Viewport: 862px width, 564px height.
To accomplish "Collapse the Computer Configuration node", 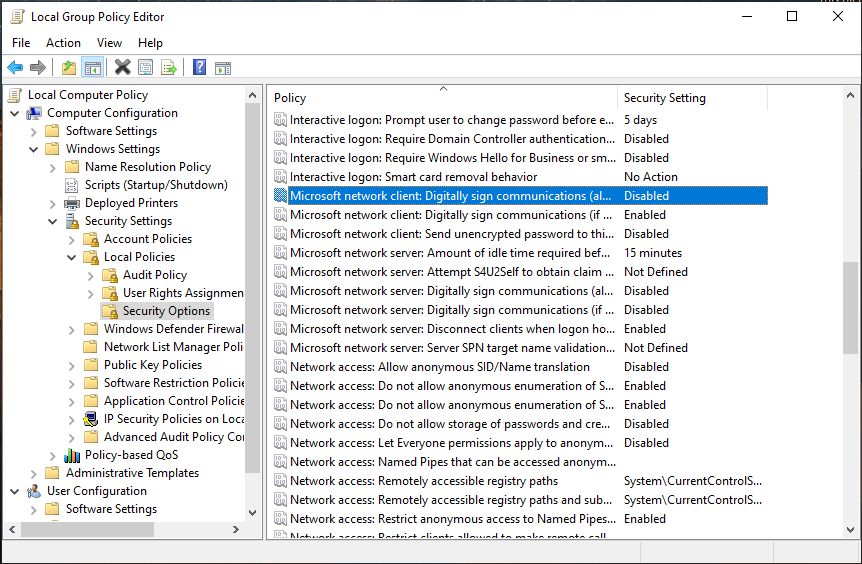I will point(15,114).
